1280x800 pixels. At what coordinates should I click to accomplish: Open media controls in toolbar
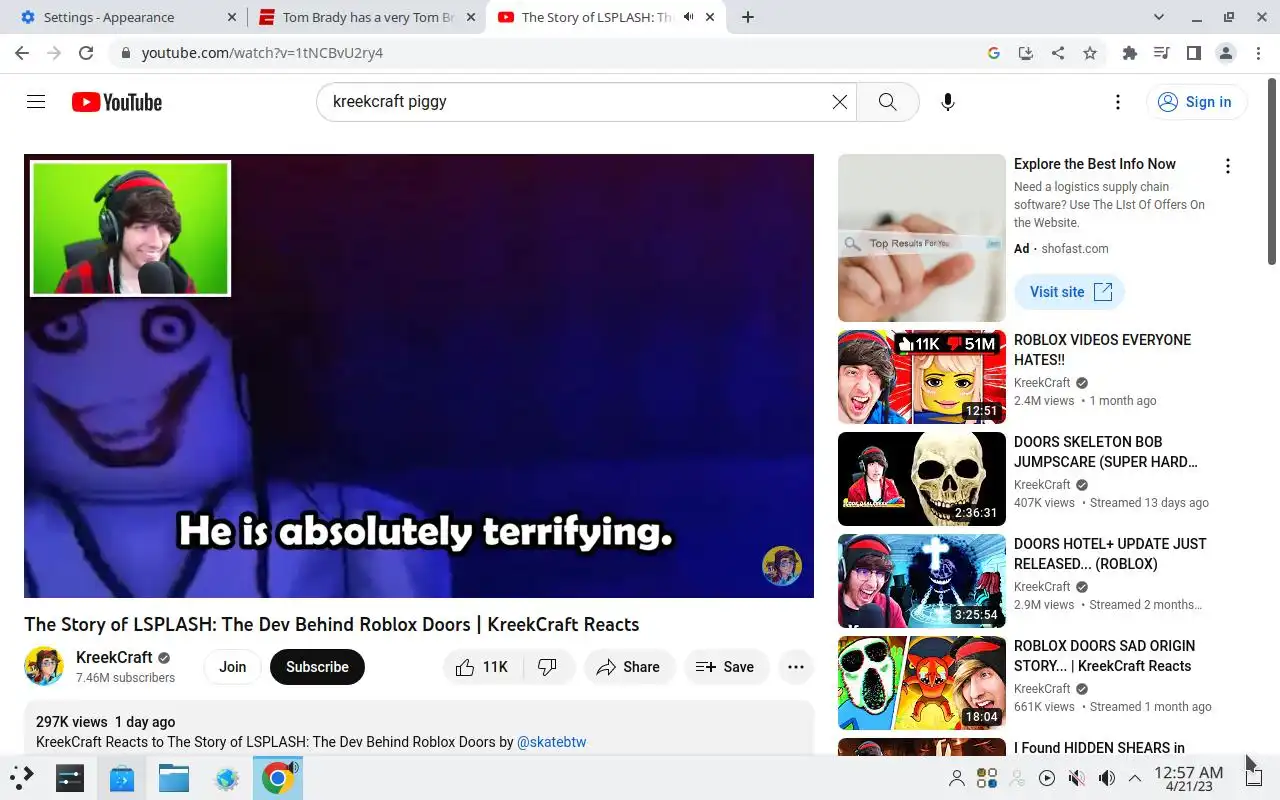(x=1162, y=53)
